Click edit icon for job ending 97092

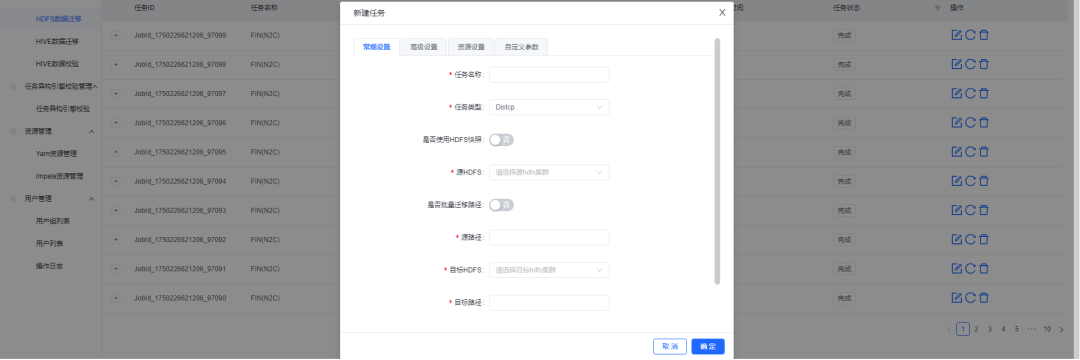956,240
